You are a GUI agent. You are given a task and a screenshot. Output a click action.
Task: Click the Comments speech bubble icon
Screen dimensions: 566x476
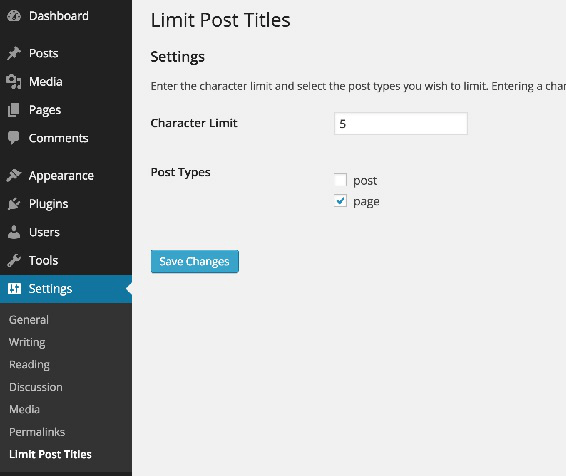click(x=14, y=138)
